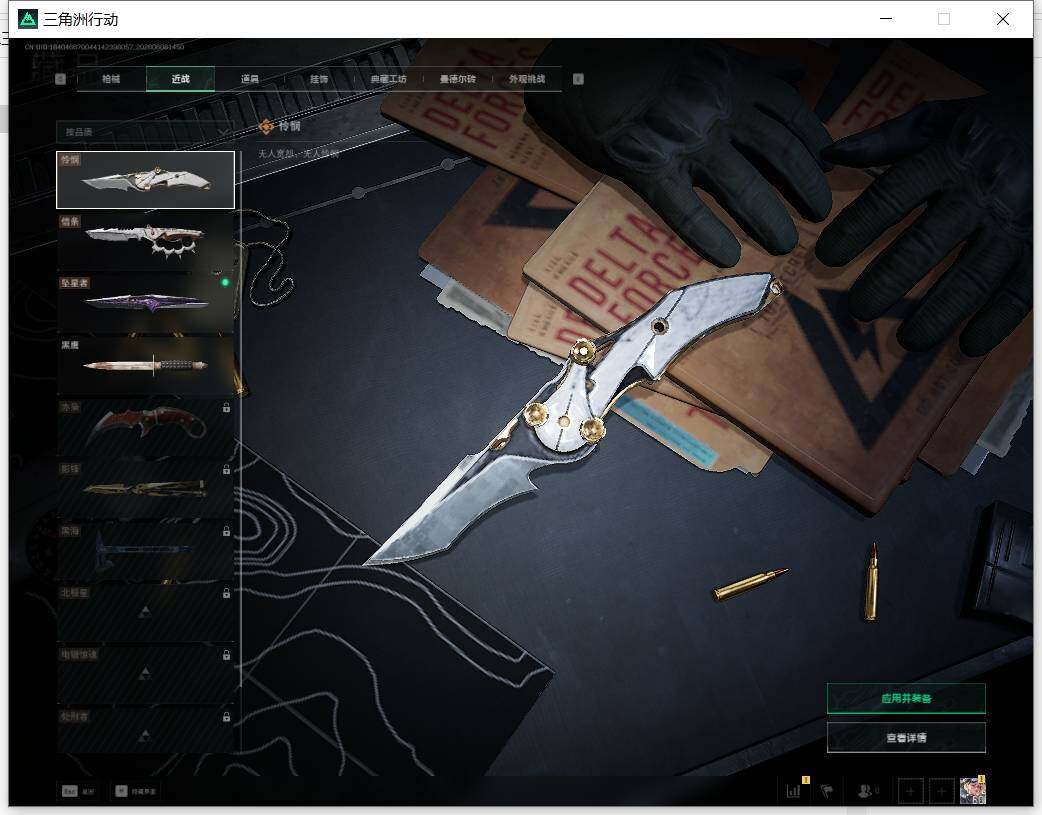
Task: Open the 曼德尔砖 tab
Action: (x=458, y=79)
